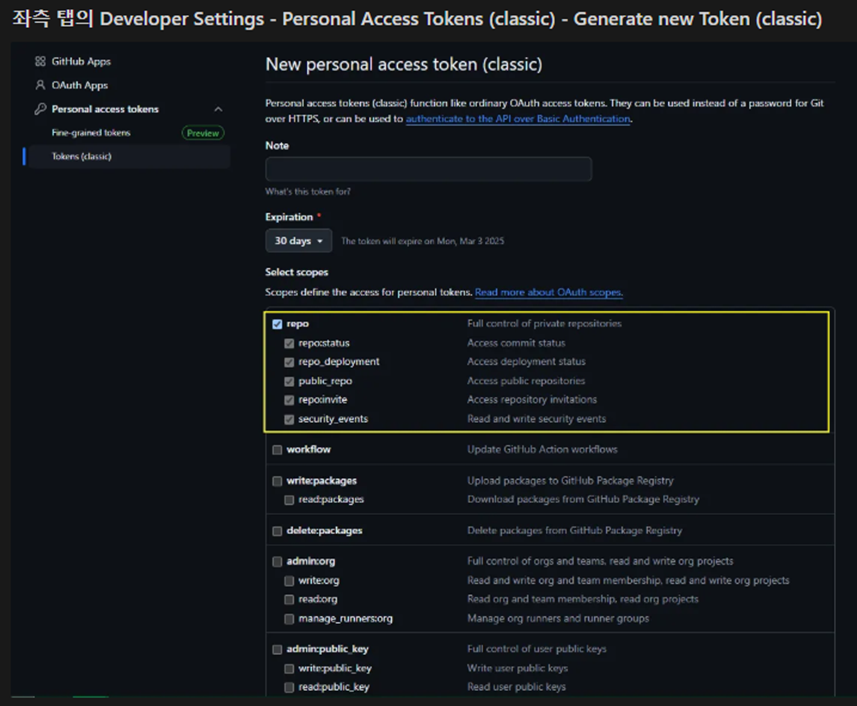Check the manage_runners:org checkbox
The height and width of the screenshot is (706, 857).
tap(289, 619)
